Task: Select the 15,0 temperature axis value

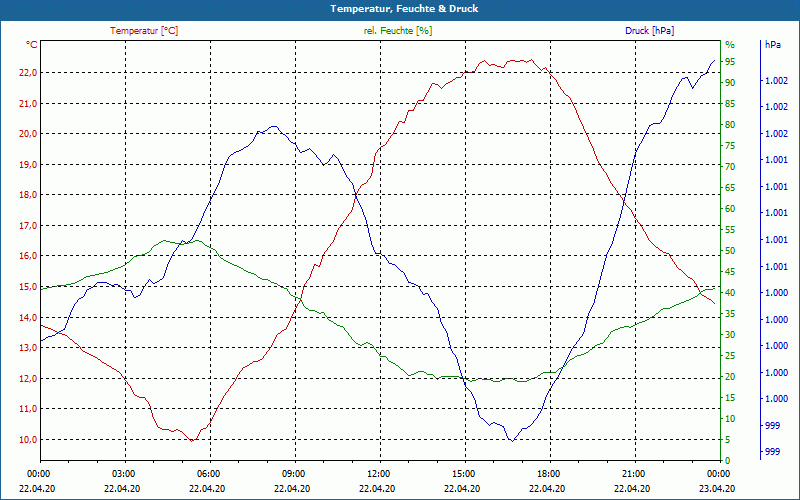Action: tap(28, 287)
